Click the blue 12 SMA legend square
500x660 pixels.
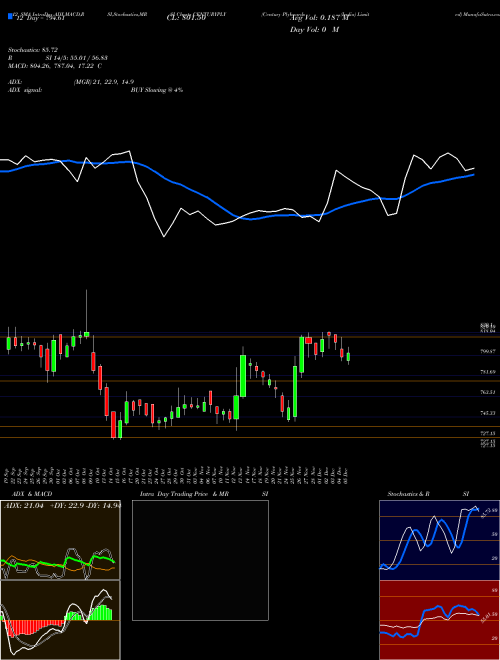10,17
